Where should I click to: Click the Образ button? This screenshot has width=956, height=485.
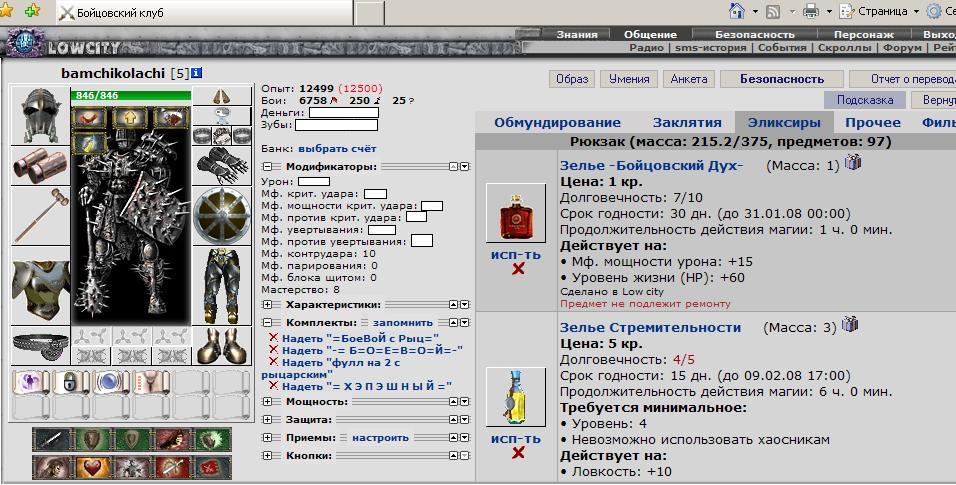[572, 79]
